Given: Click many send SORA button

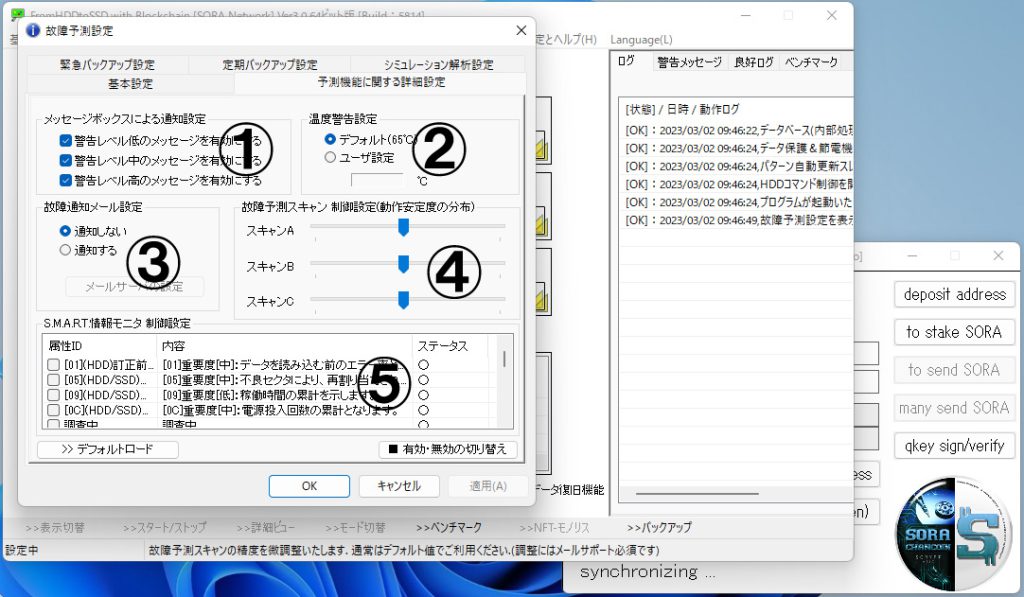Looking at the screenshot, I should (954, 408).
